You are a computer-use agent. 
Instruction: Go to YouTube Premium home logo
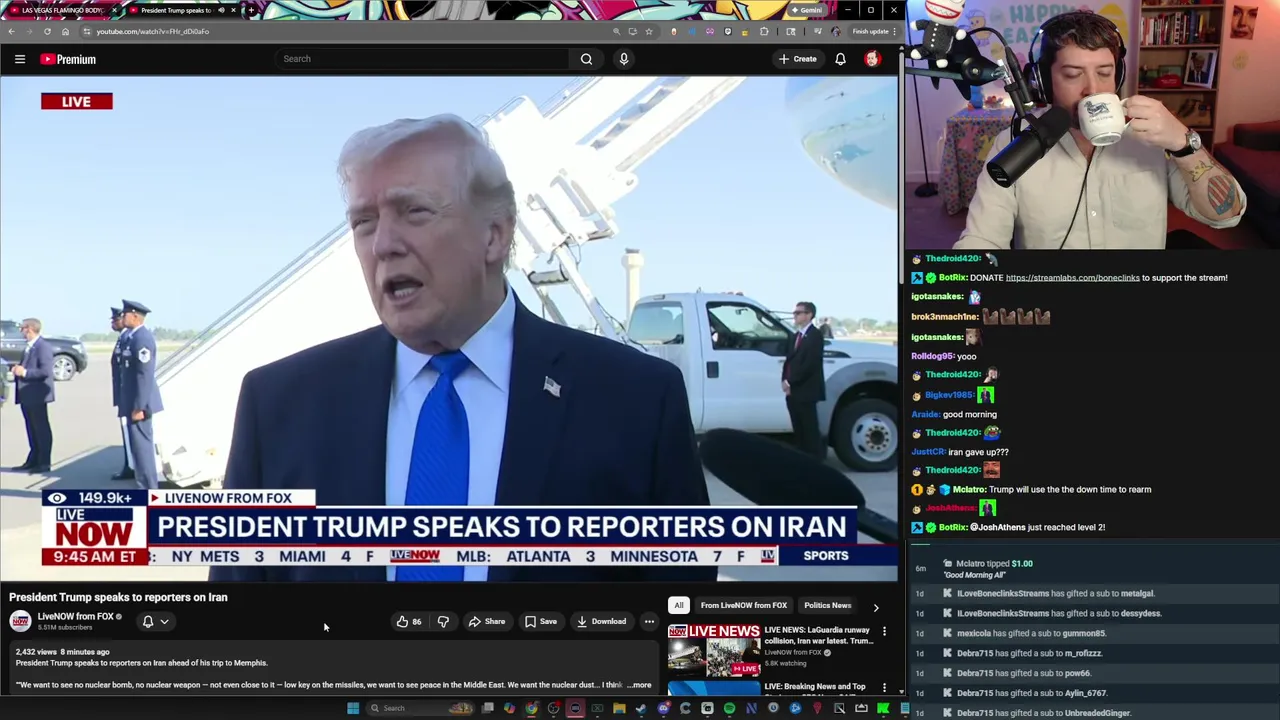68,59
